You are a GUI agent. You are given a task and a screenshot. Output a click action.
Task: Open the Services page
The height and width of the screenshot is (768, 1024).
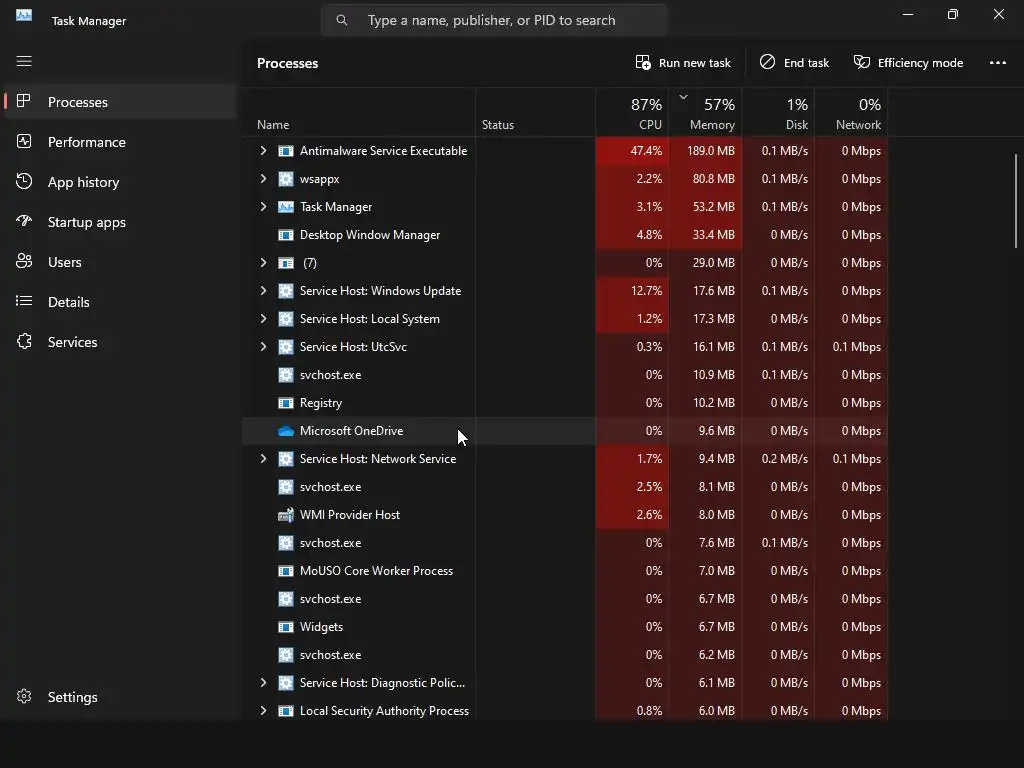pyautogui.click(x=120, y=342)
